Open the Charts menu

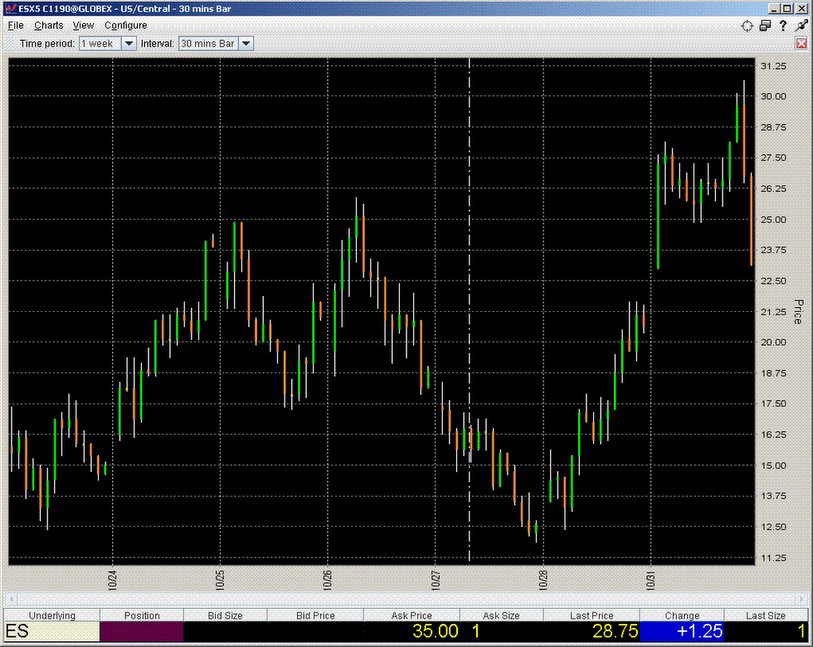(x=49, y=25)
